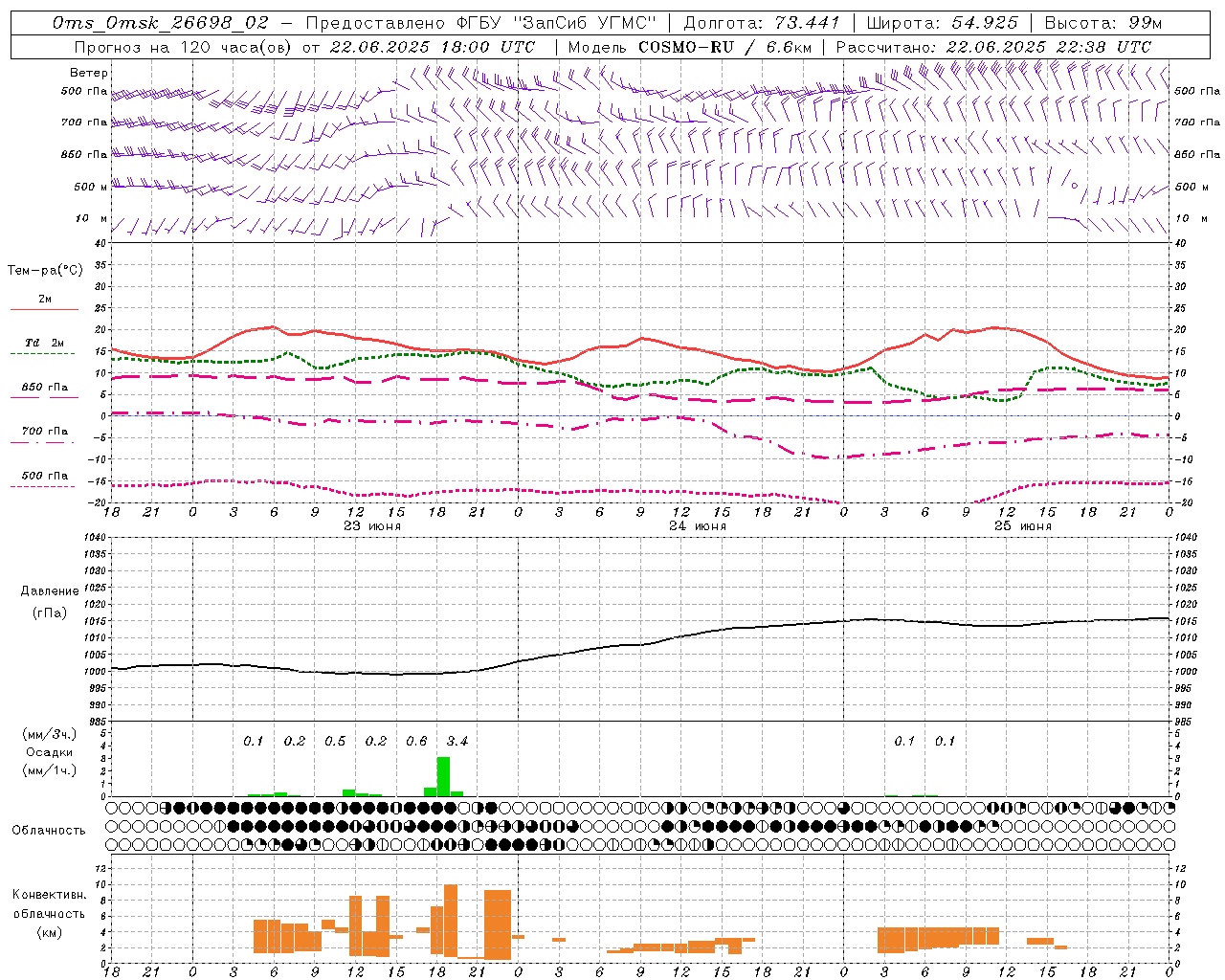Click the station title Oms_Omsk_26698_02
This screenshot has width=1225, height=980.
(x=161, y=23)
